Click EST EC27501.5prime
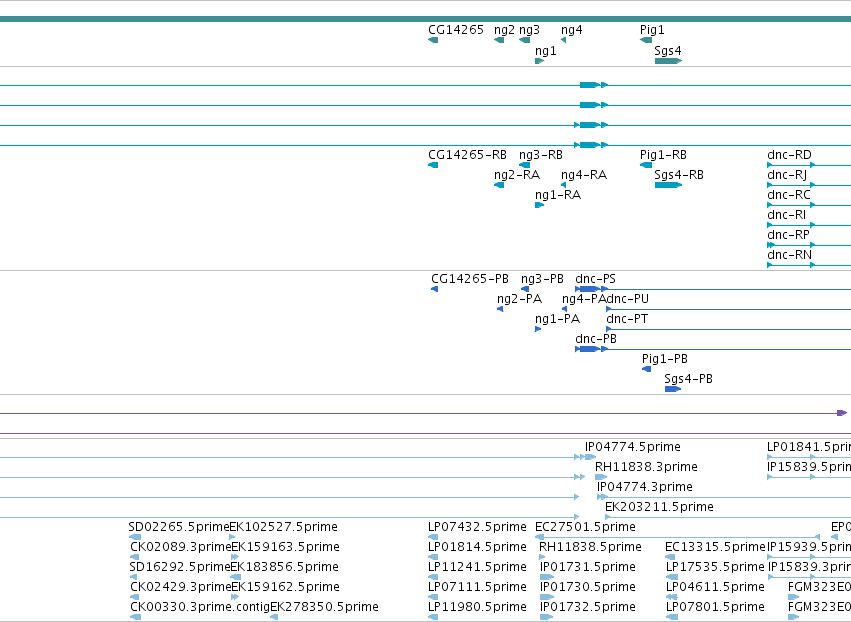 [x=585, y=528]
